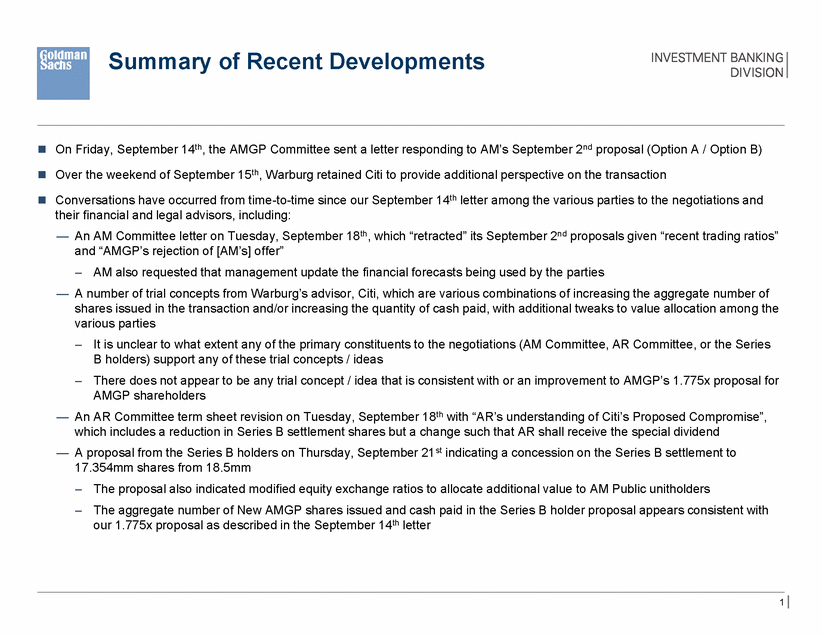822x635 pixels.
Task: Click the 'Investment Banking Division' header text
Action: (x=717, y=64)
